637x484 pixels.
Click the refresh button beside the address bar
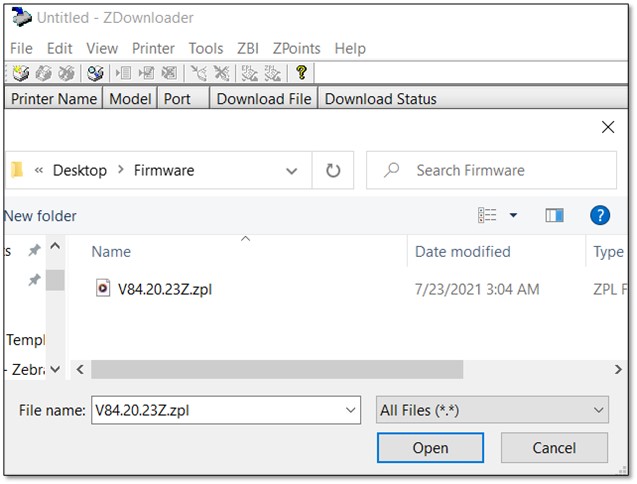pos(333,170)
